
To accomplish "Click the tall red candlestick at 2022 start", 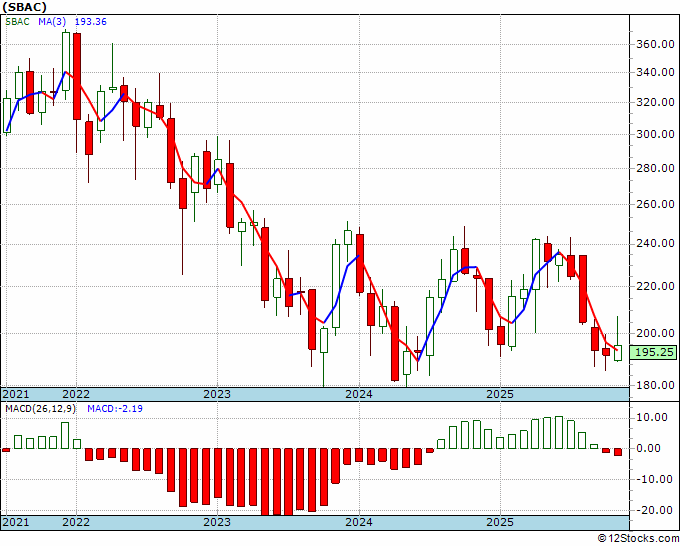I will tap(77, 76).
